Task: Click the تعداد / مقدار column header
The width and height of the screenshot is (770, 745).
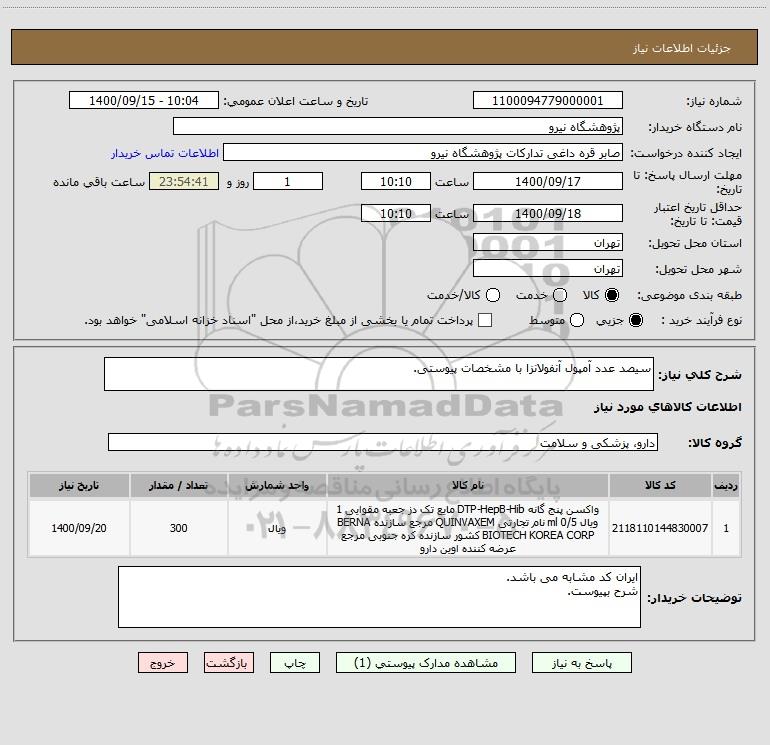Action: click(x=179, y=485)
